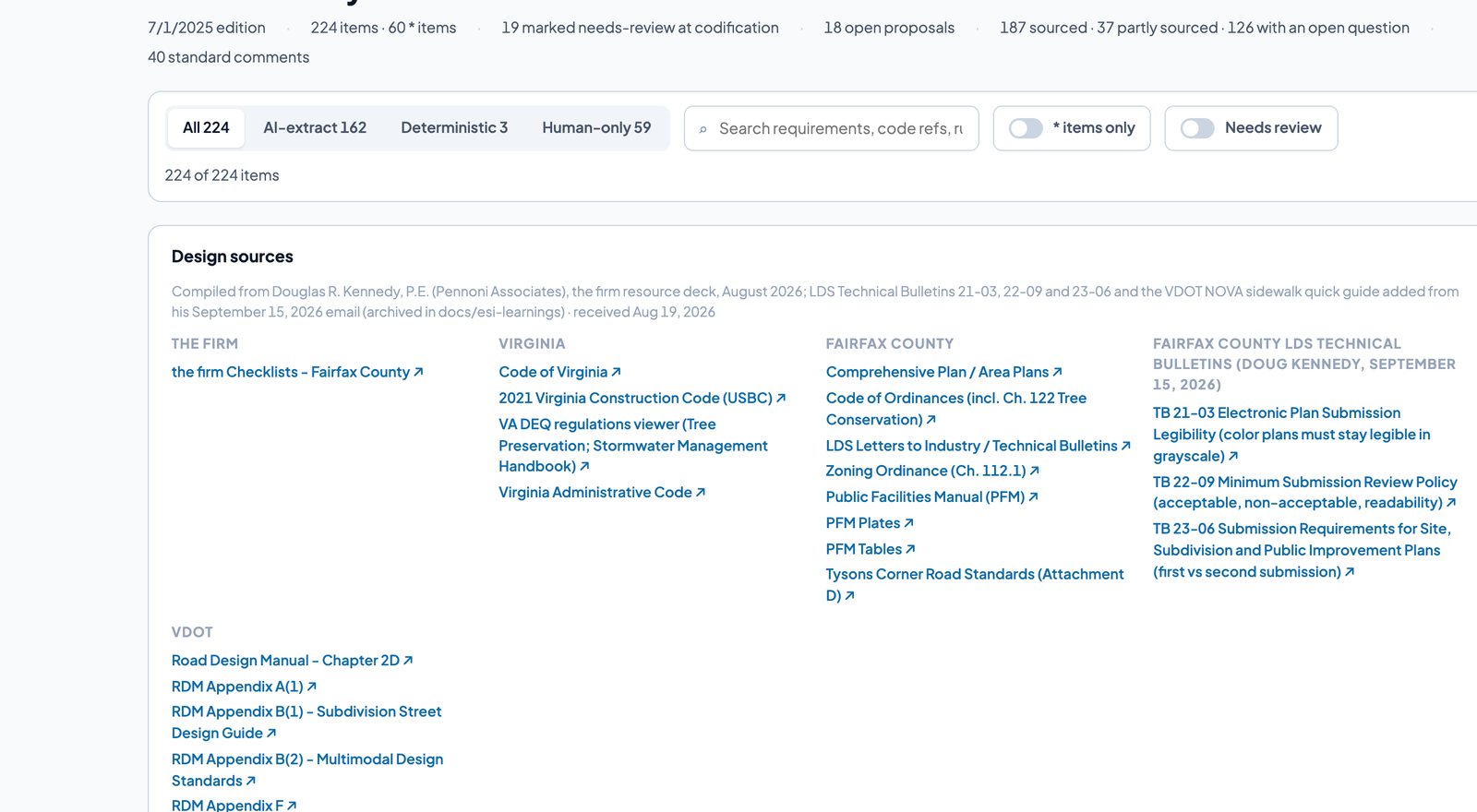Enable the * items only toggle

point(1026,128)
